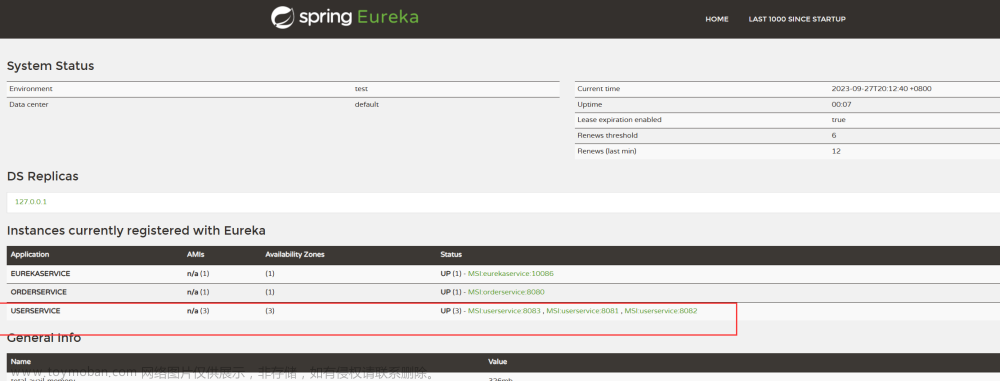1000x381 pixels.
Task: Open MSI:orderservice:8080 instance link
Action: click(x=506, y=292)
